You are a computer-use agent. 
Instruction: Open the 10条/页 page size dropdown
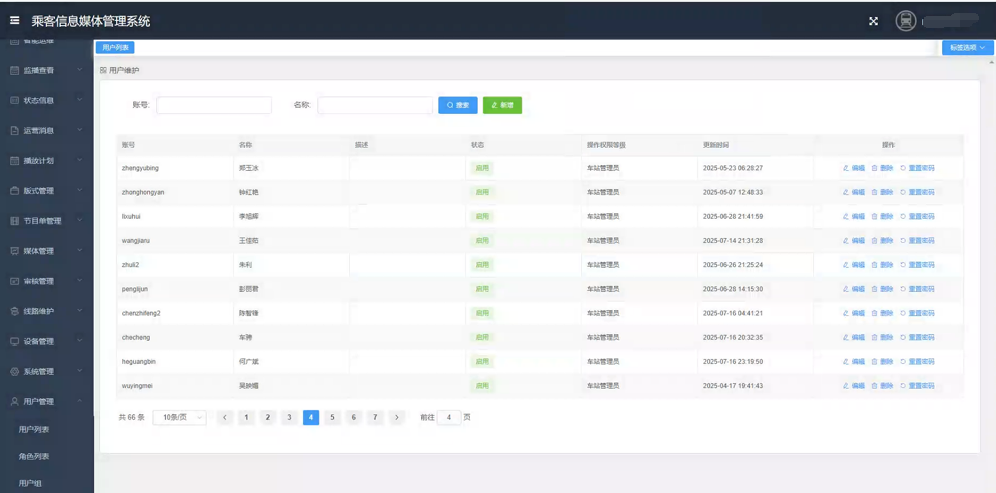[179, 418]
